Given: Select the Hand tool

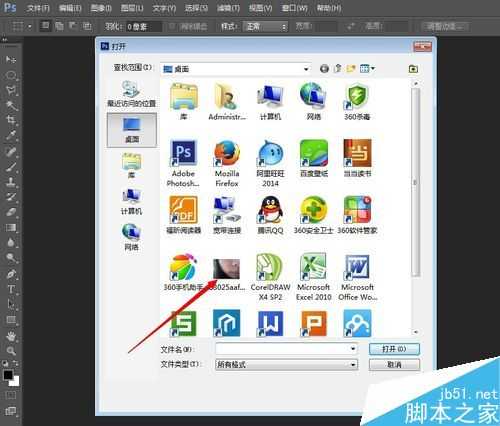Looking at the screenshot, I should point(11,336).
